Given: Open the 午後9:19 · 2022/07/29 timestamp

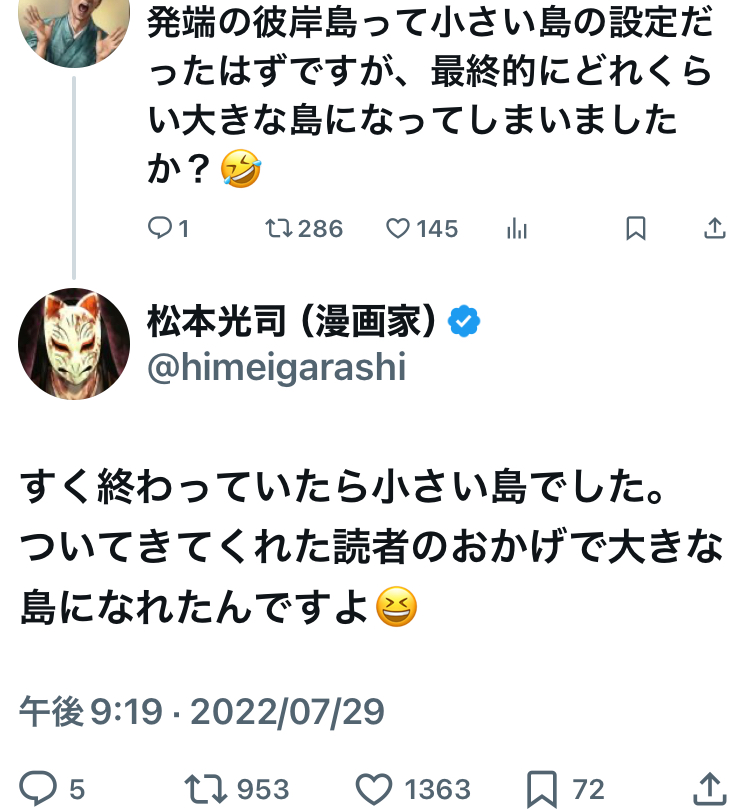Looking at the screenshot, I should click(202, 712).
